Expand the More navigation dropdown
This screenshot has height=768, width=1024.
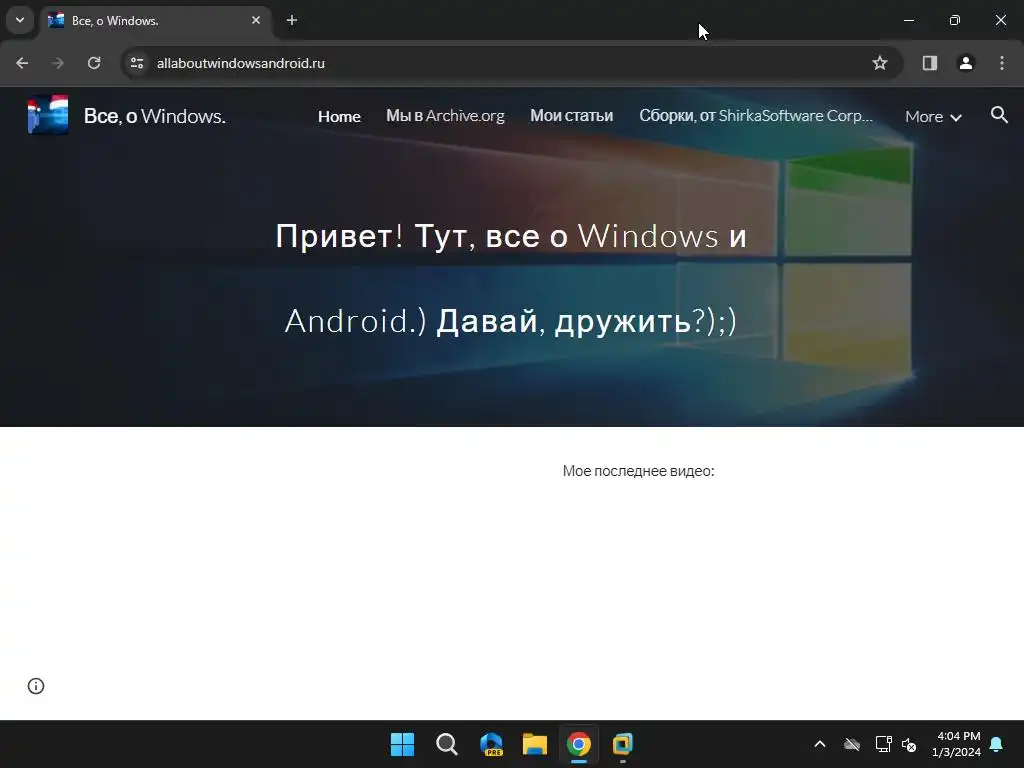pyautogui.click(x=933, y=117)
